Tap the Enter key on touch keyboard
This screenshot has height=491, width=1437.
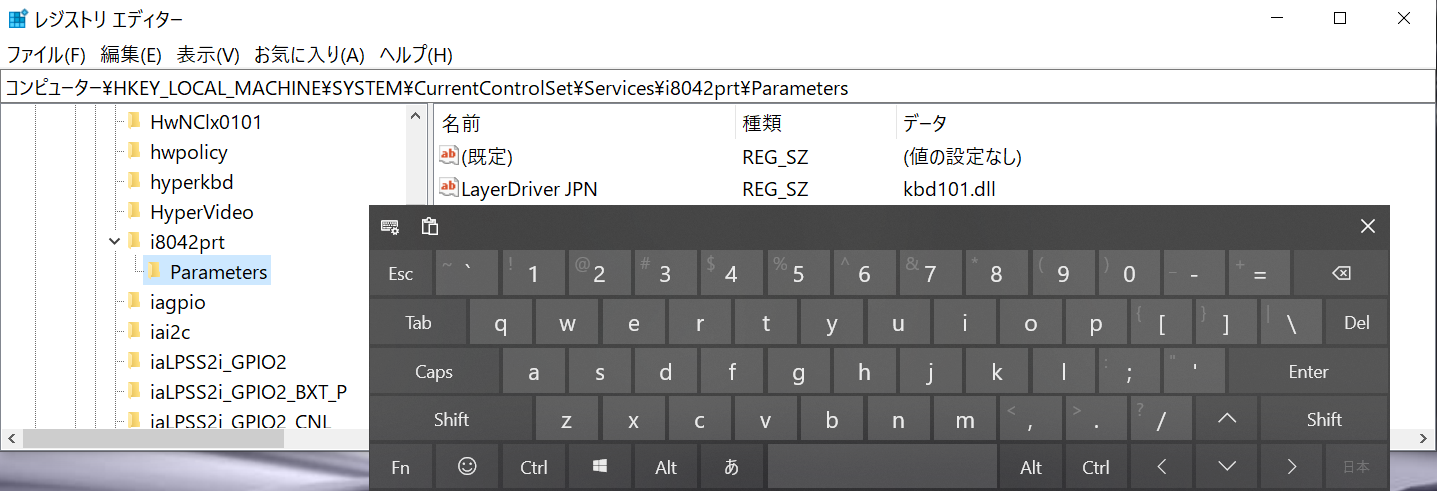click(1308, 372)
